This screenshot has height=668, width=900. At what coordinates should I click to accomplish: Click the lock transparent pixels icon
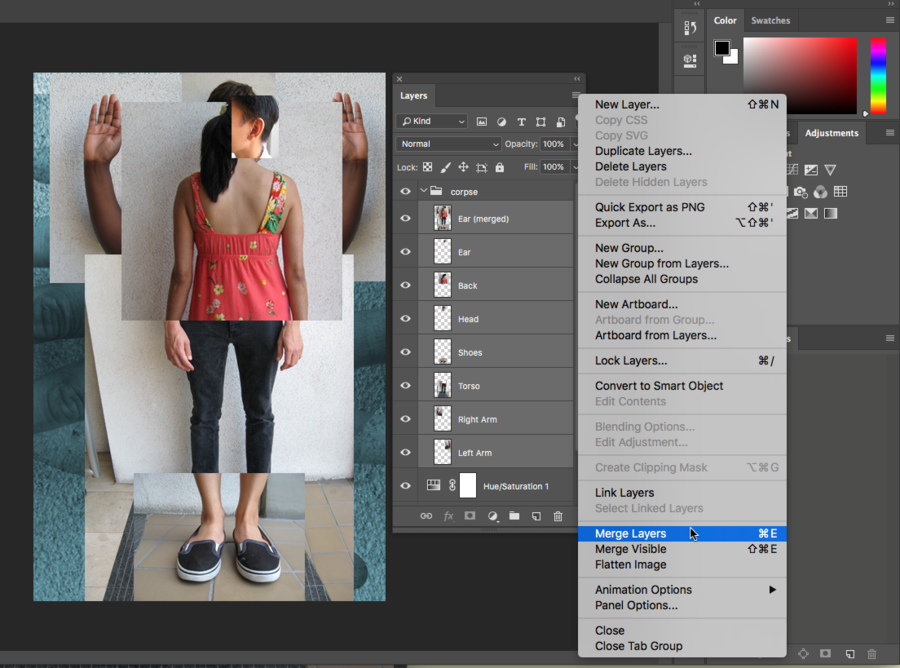click(428, 168)
